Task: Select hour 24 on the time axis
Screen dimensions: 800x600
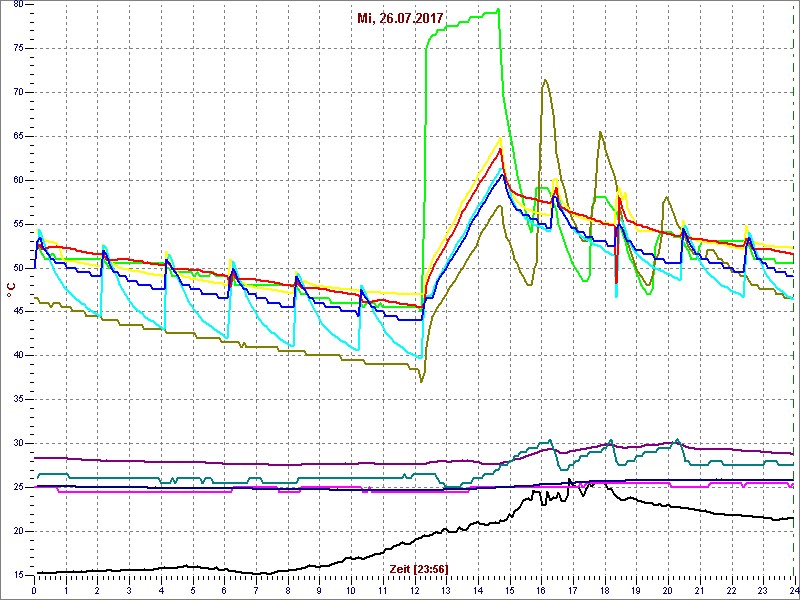Action: pyautogui.click(x=792, y=590)
